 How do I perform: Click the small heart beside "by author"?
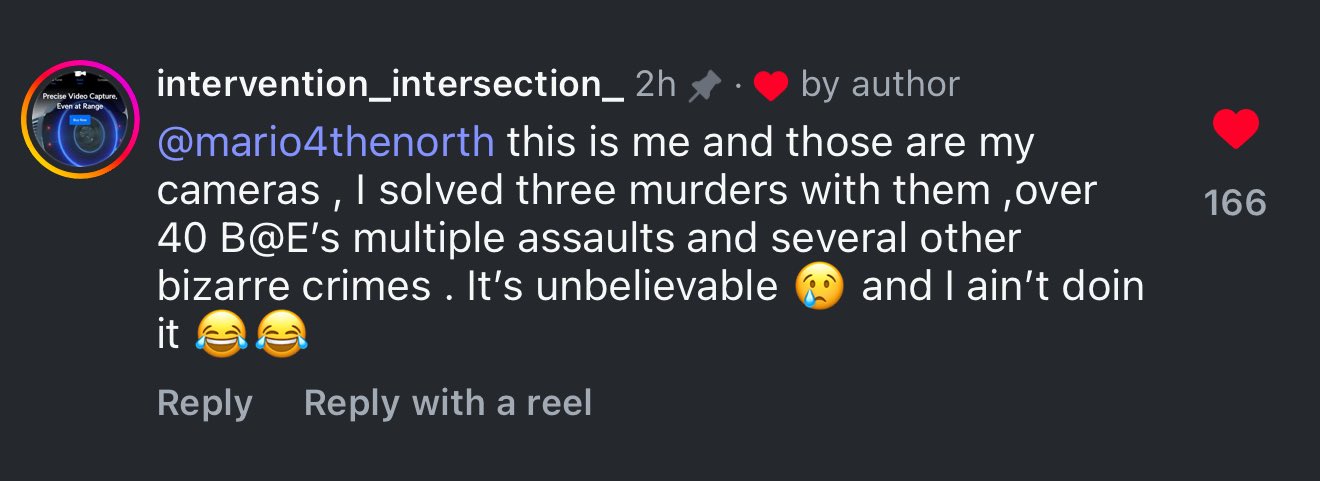point(771,87)
